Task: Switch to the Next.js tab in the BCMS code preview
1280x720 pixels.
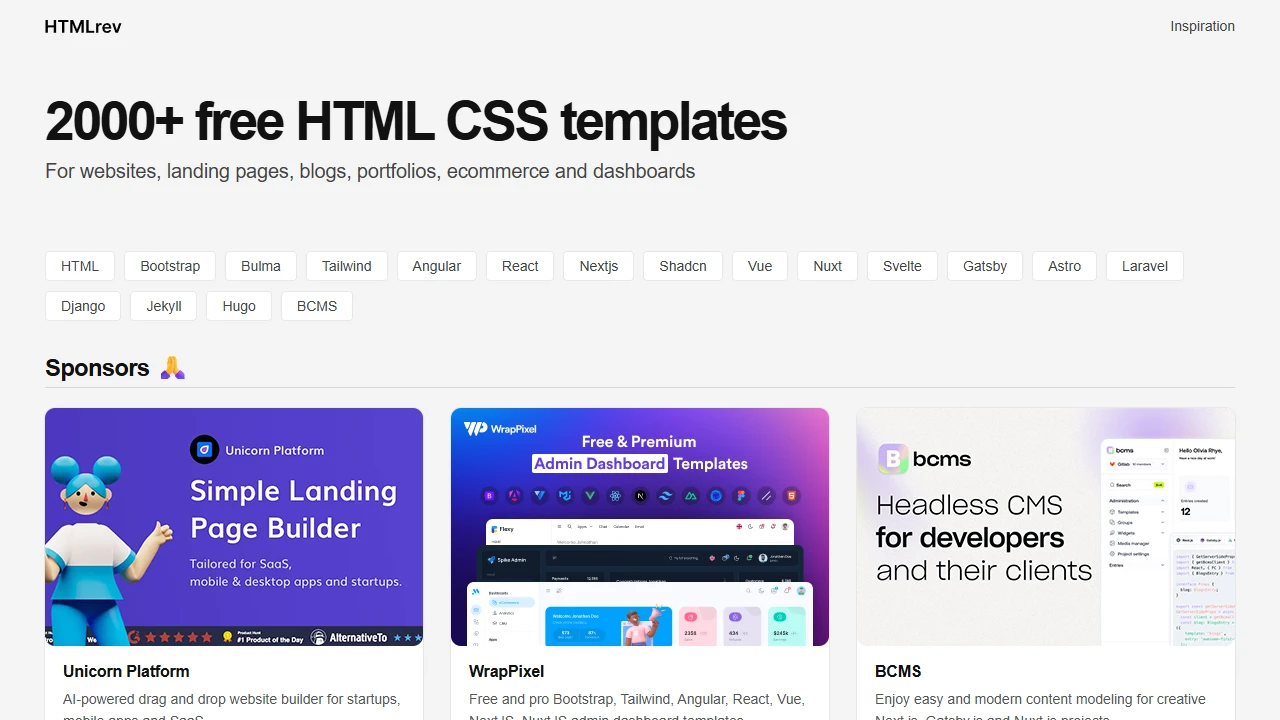Action: pos(1184,540)
